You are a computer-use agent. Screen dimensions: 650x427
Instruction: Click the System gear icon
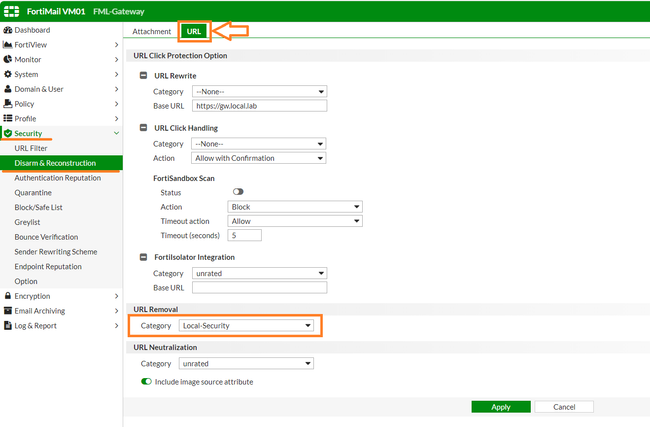pyautogui.click(x=8, y=74)
